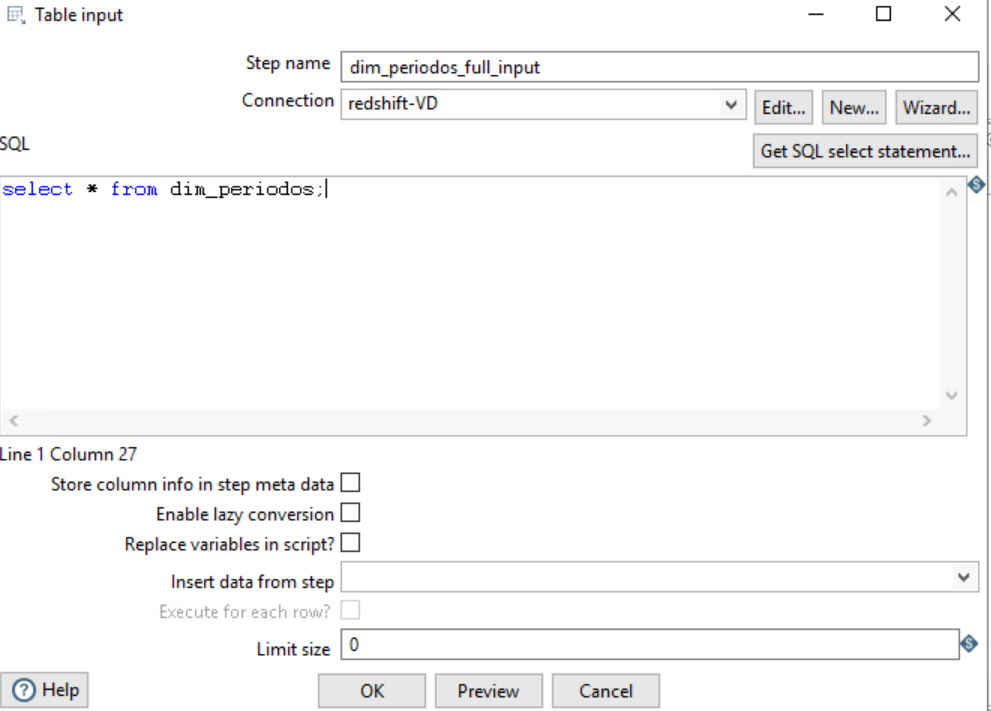Click the horizontal scroll left arrow
Image resolution: width=991 pixels, height=711 pixels.
(x=14, y=420)
